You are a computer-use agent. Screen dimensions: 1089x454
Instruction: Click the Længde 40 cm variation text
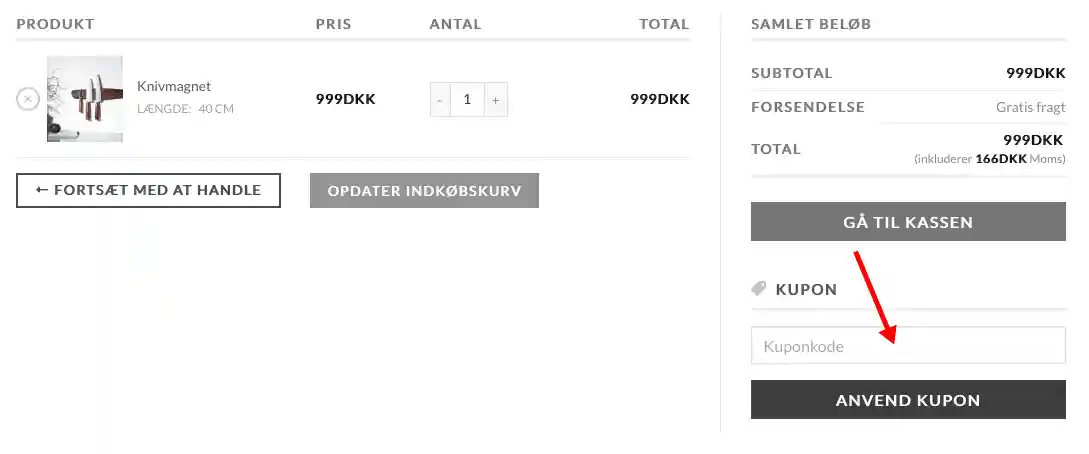(185, 108)
